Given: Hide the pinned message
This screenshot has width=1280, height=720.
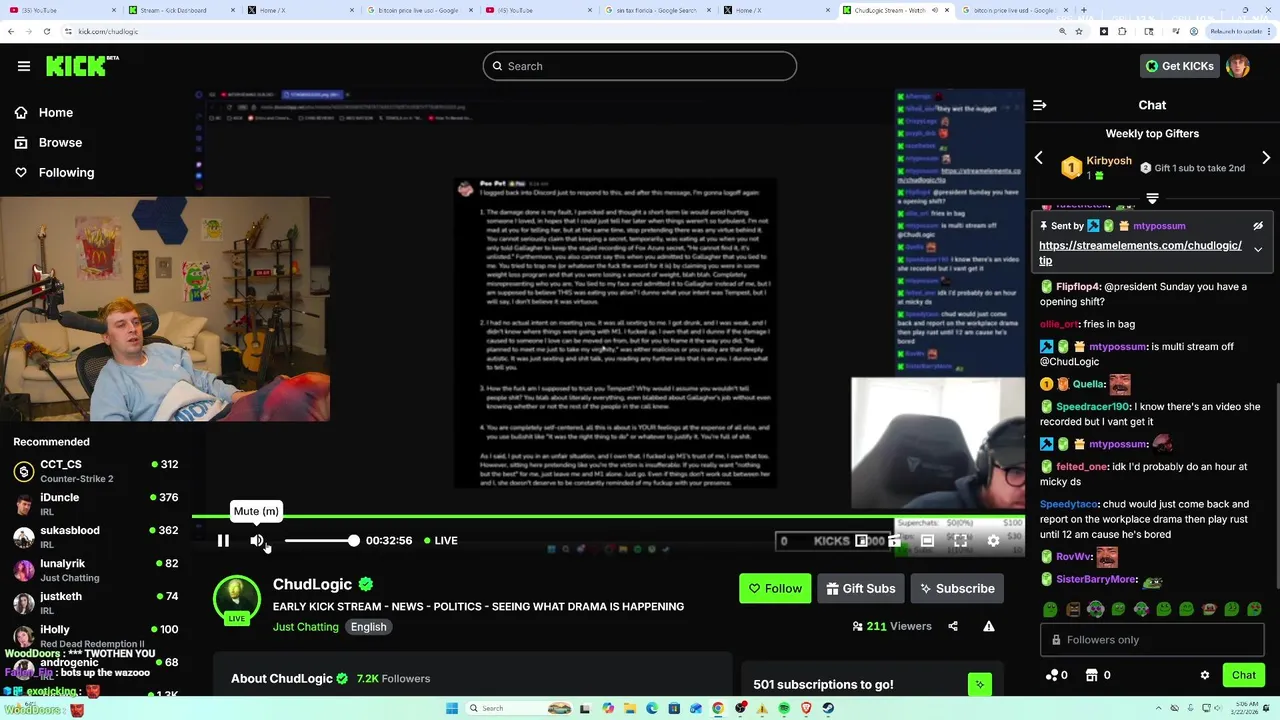Looking at the screenshot, I should pyautogui.click(x=1258, y=226).
